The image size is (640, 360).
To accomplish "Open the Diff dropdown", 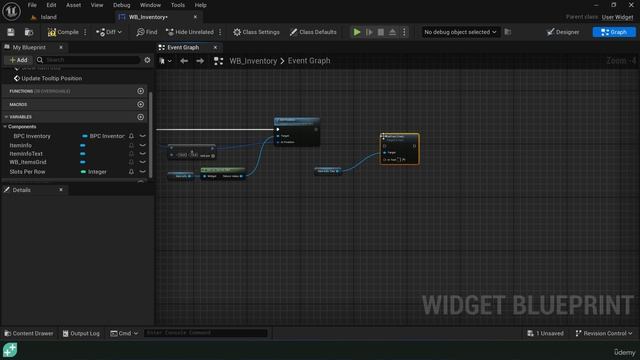I will tap(109, 32).
